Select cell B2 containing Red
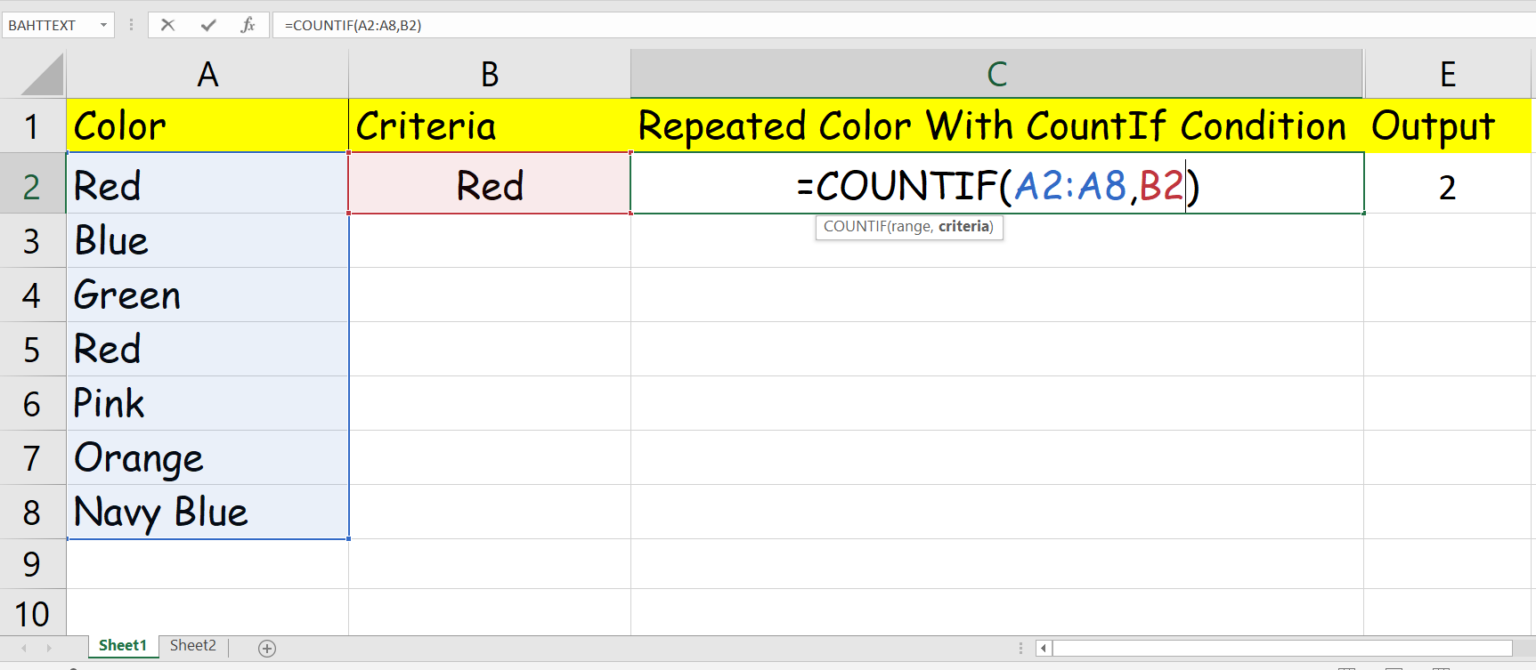Screen dimensions: 1536x670 (488, 185)
